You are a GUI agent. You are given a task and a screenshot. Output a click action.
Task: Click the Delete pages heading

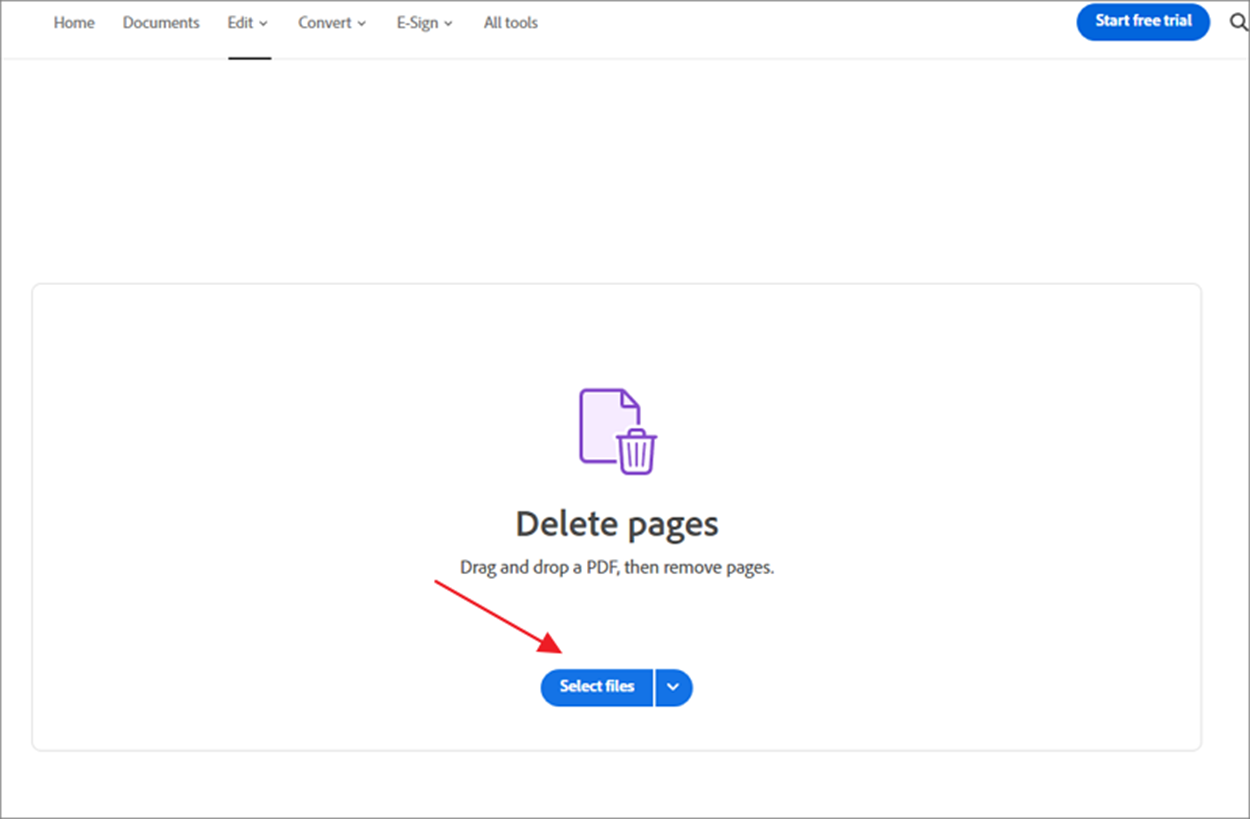[617, 523]
